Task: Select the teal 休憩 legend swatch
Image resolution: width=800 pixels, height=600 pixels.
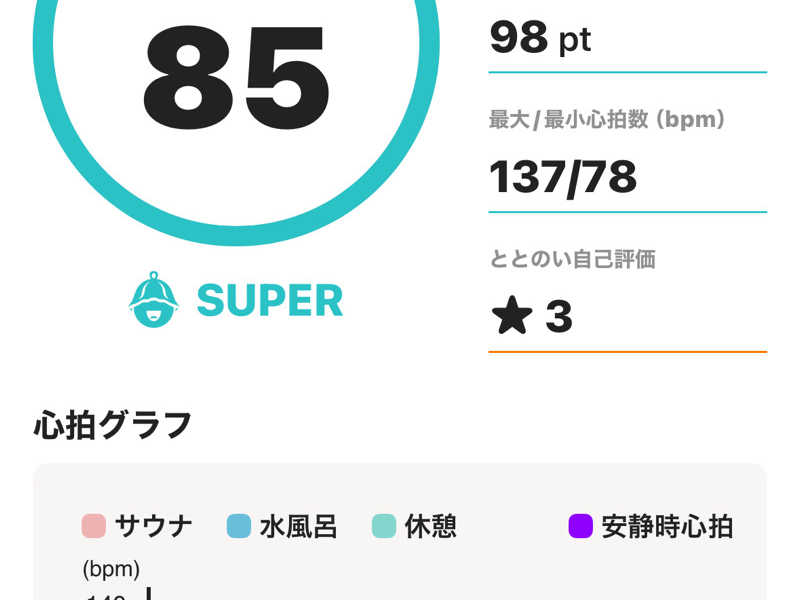Action: (384, 526)
